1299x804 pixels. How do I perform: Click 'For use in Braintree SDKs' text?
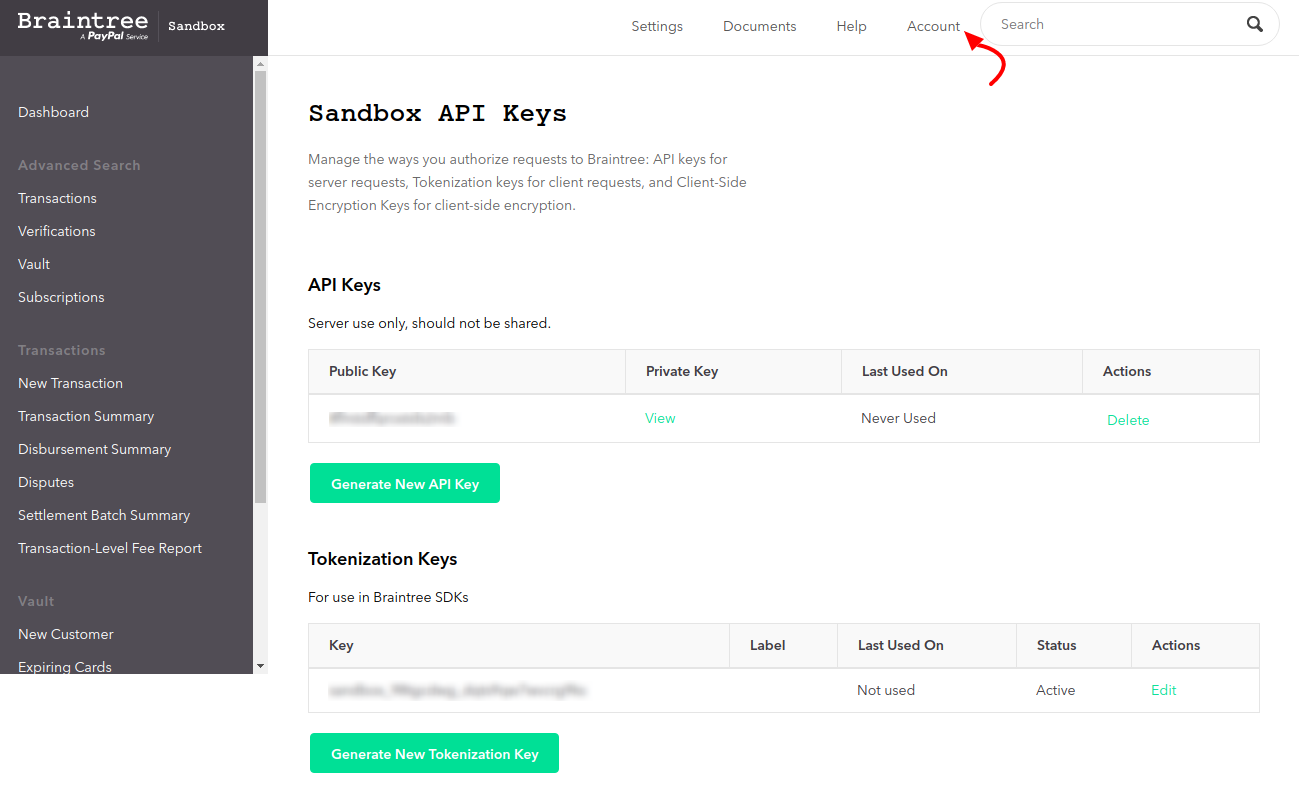pyautogui.click(x=388, y=597)
